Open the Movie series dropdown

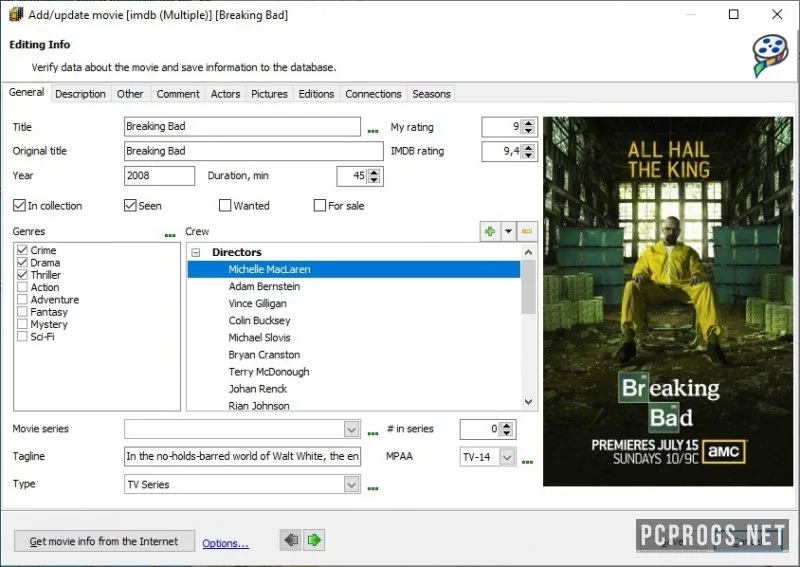click(352, 429)
